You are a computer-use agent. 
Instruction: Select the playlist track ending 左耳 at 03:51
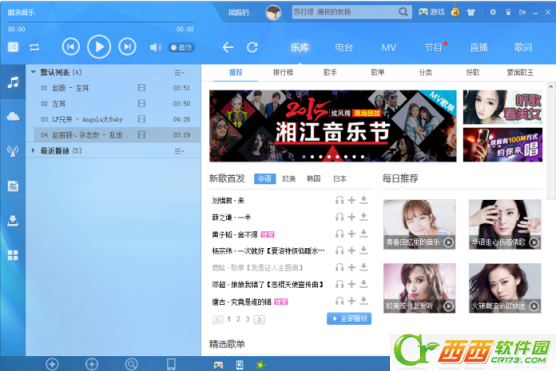(116, 88)
